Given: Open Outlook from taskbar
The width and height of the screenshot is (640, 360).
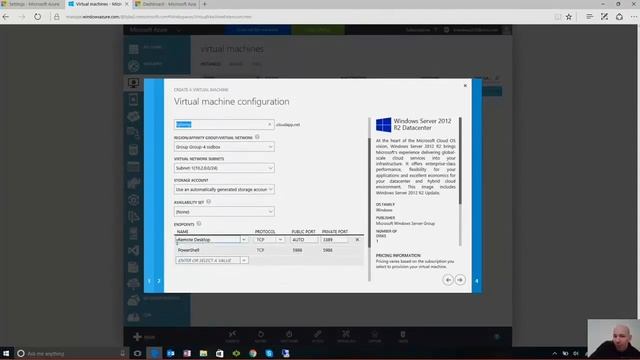Looking at the screenshot, I should 171,353.
